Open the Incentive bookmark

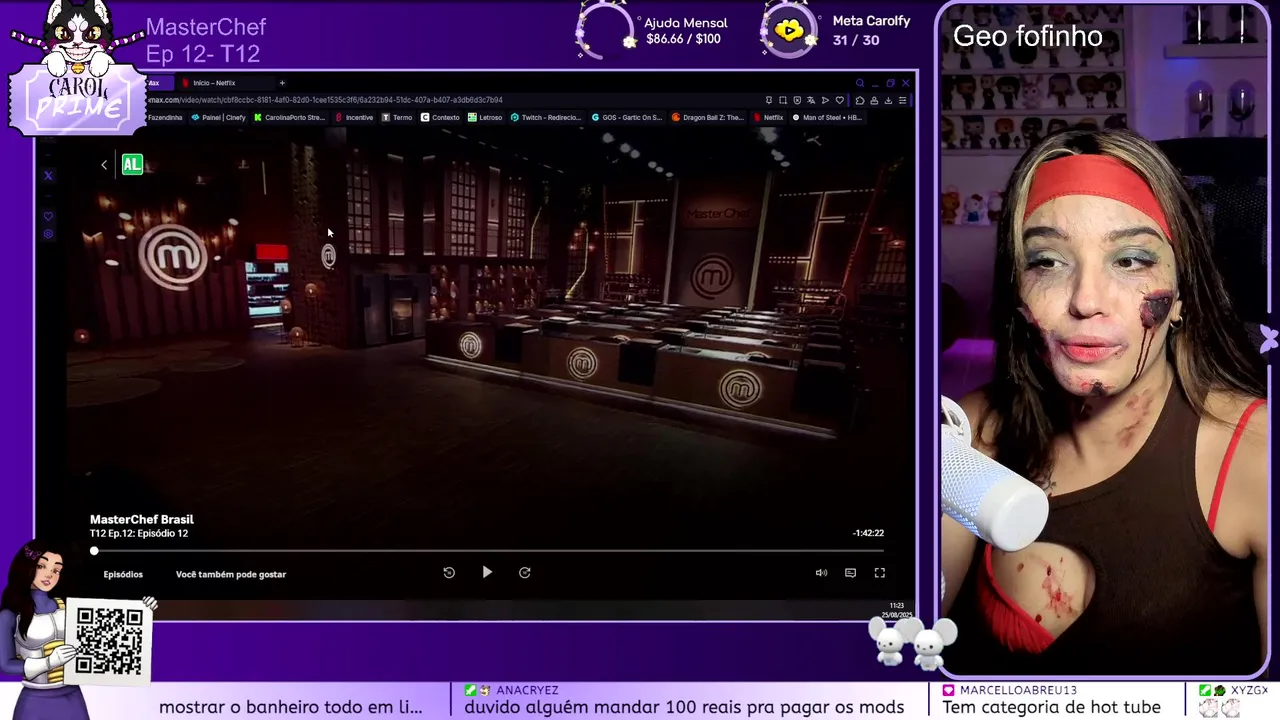(354, 117)
